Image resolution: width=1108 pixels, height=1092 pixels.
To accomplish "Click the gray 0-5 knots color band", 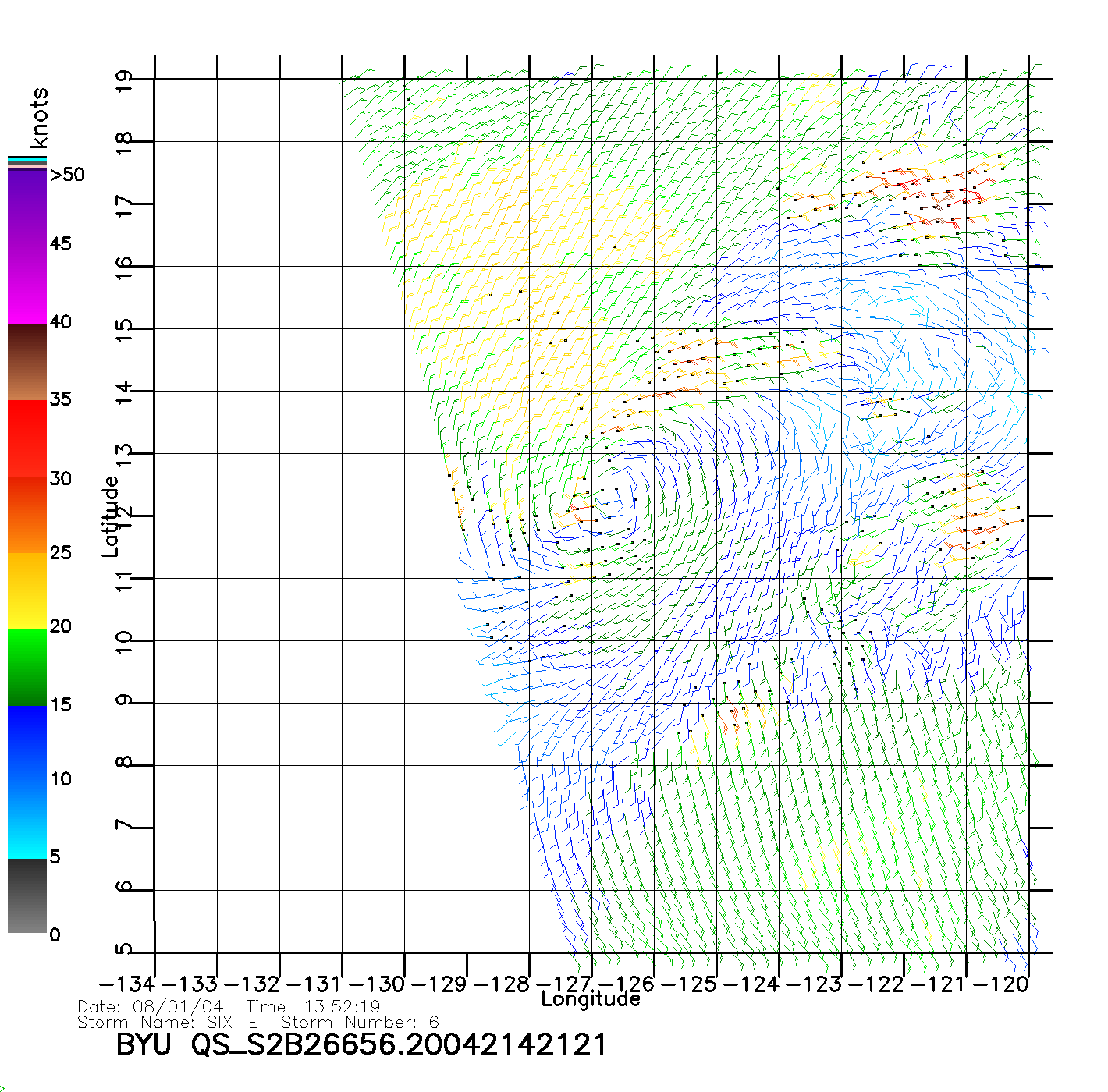I will [x=27, y=895].
